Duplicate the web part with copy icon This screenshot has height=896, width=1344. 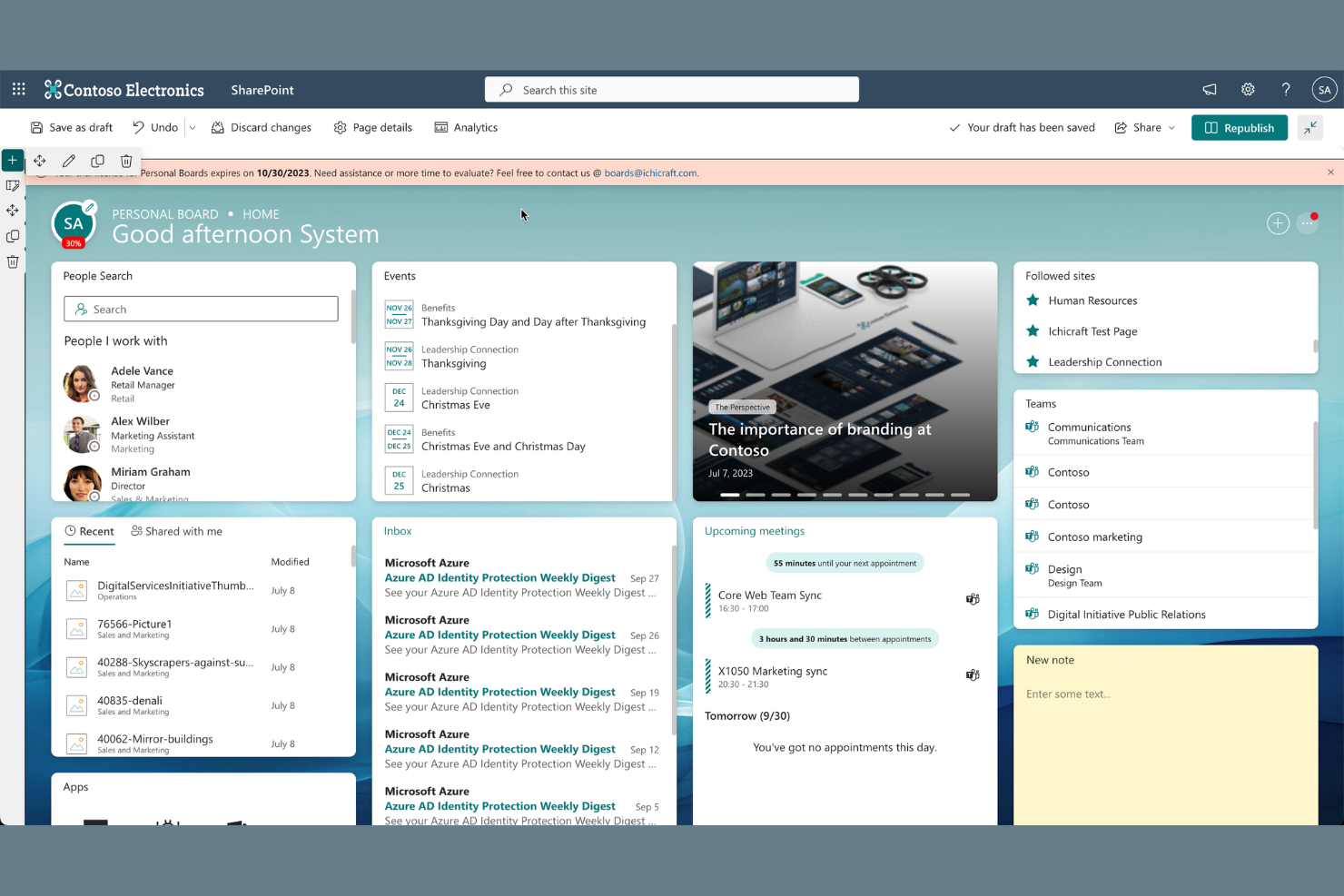97,161
